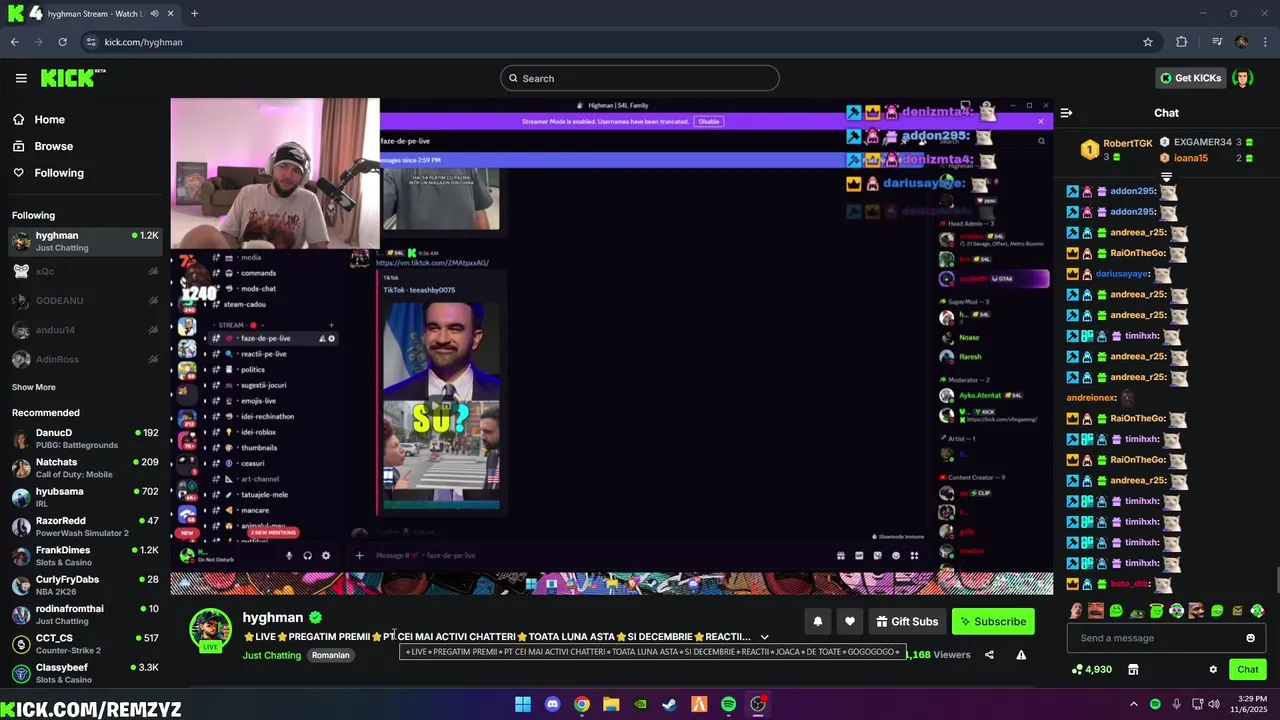Screen dimensions: 1280x720
Task: Select politics channel in streamed Discord
Action: [x=253, y=369]
